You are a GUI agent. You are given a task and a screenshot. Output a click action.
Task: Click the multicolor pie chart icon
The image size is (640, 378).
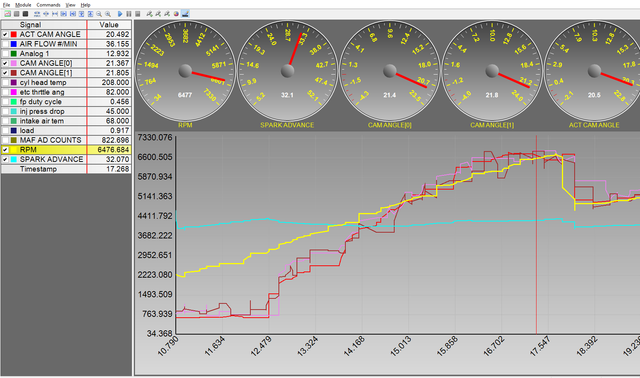point(176,14)
